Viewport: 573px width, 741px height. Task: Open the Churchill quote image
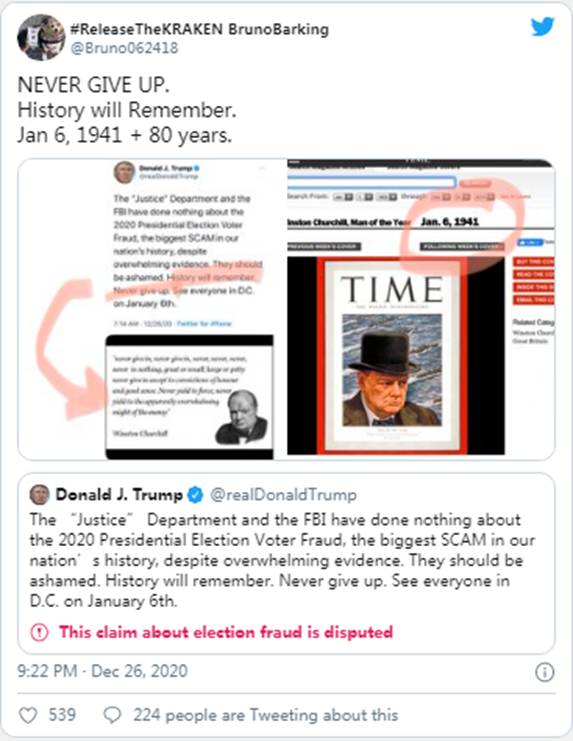[189, 397]
